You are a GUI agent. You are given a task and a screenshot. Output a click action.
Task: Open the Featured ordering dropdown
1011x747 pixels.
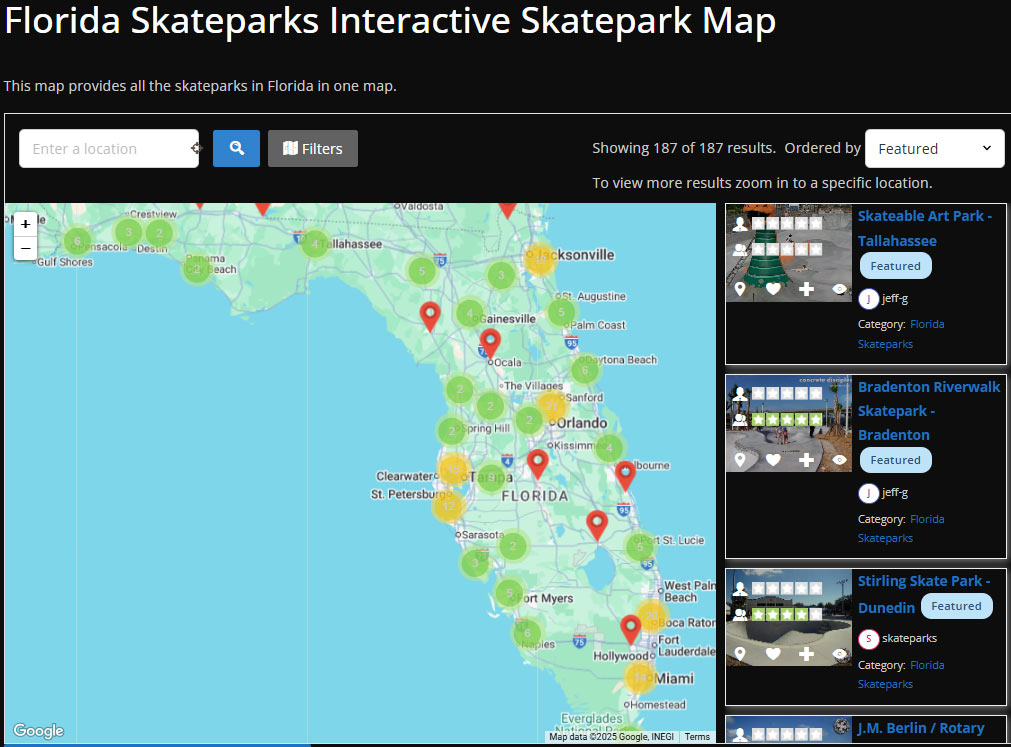[x=934, y=147]
